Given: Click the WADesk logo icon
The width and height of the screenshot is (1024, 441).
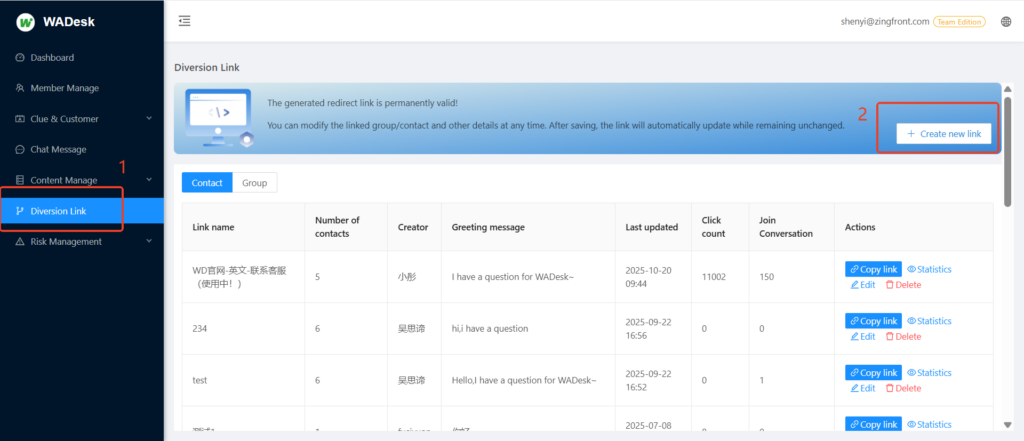Looking at the screenshot, I should (25, 21).
